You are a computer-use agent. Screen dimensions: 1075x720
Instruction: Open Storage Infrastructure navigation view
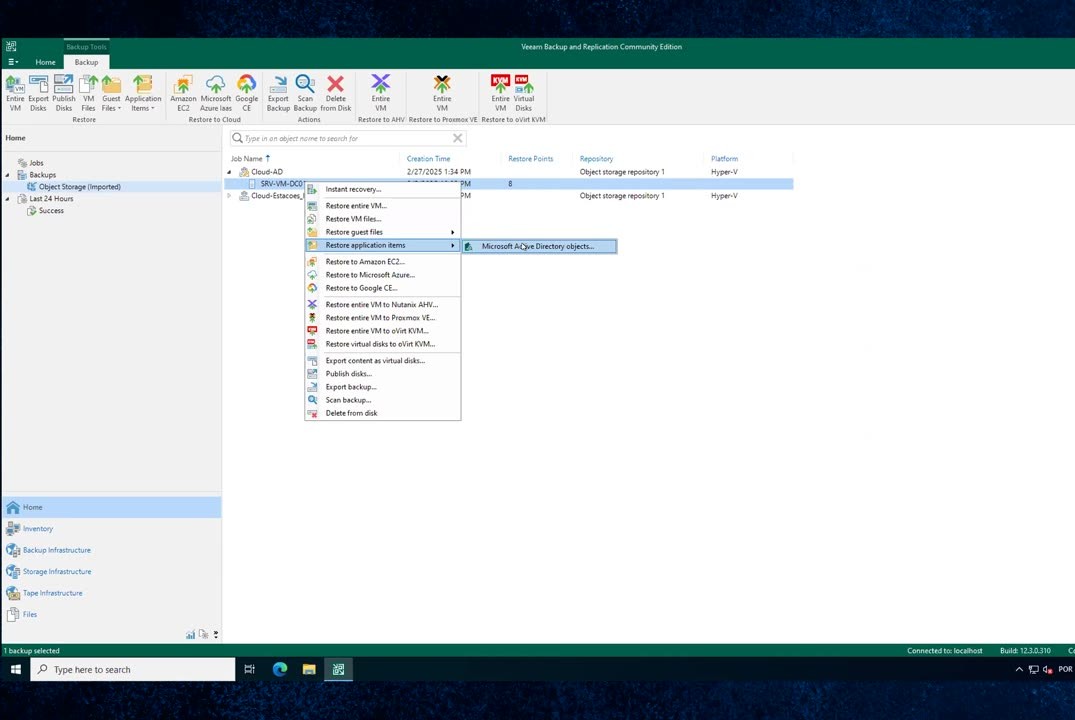[111, 571]
